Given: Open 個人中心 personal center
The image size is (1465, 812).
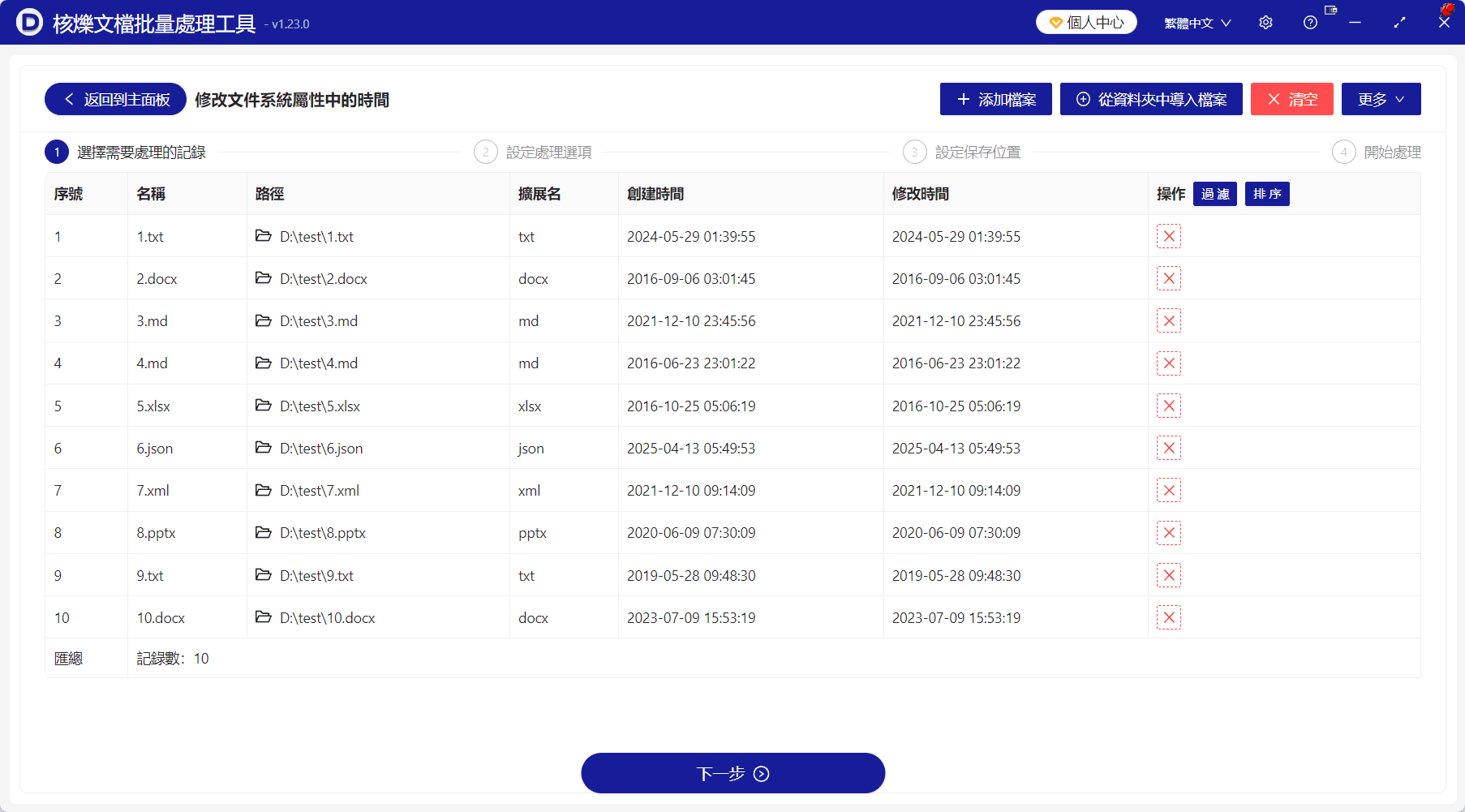Looking at the screenshot, I should [x=1086, y=22].
